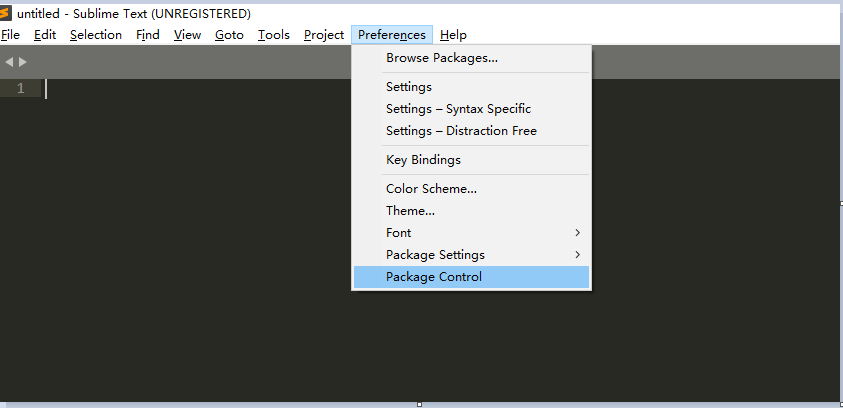Open the File menu
The width and height of the screenshot is (843, 408).
(x=11, y=35)
